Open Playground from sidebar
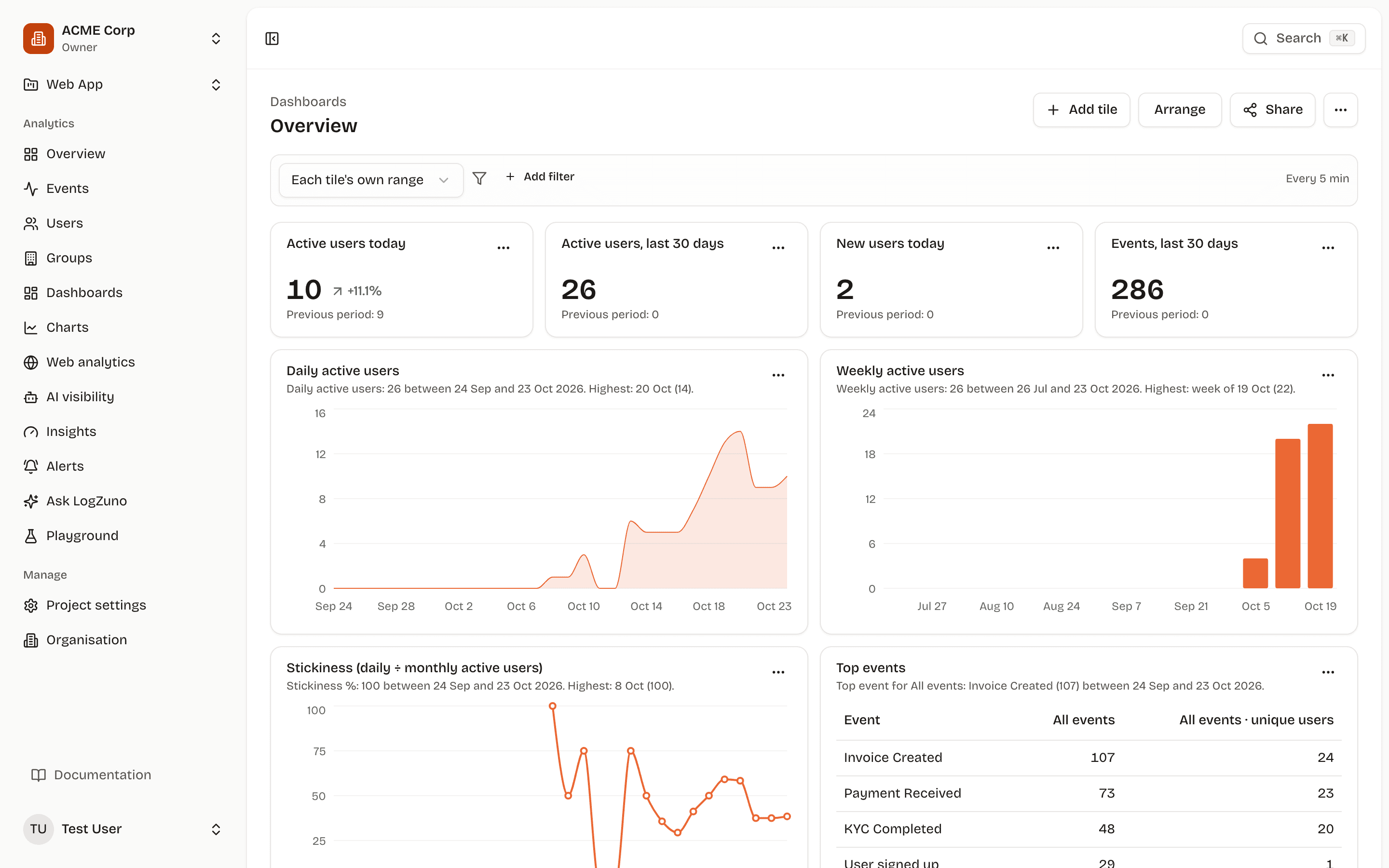This screenshot has height=868, width=1389. tap(71, 536)
